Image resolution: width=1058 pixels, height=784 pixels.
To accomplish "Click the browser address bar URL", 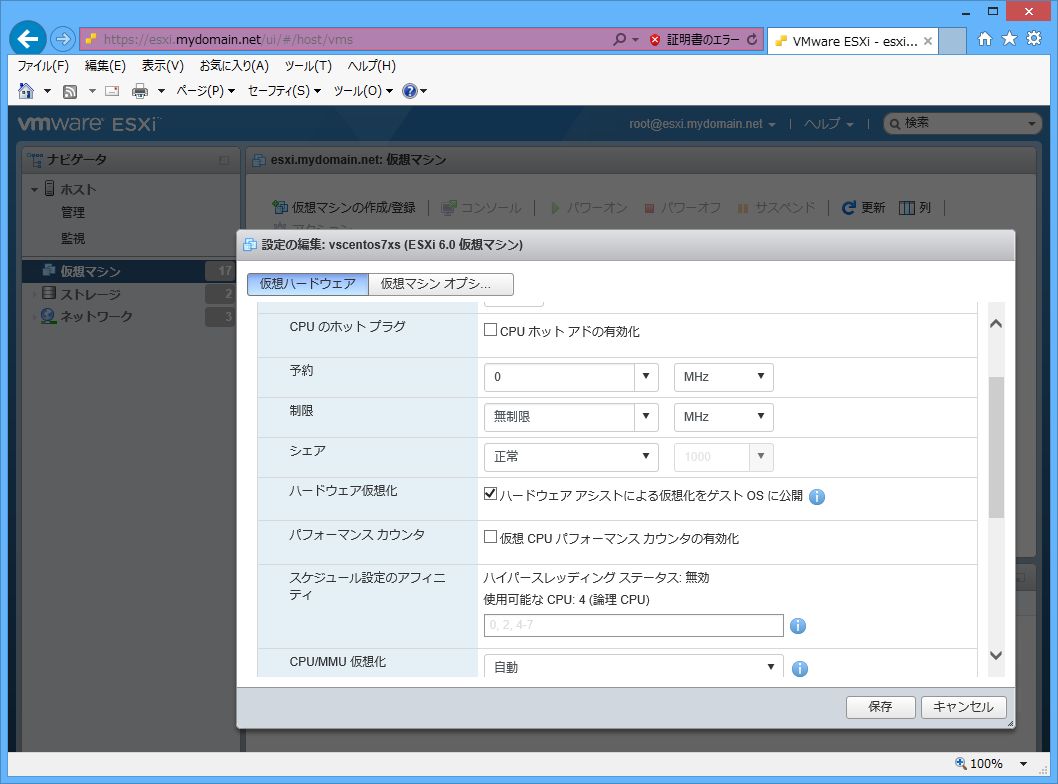I will point(228,39).
